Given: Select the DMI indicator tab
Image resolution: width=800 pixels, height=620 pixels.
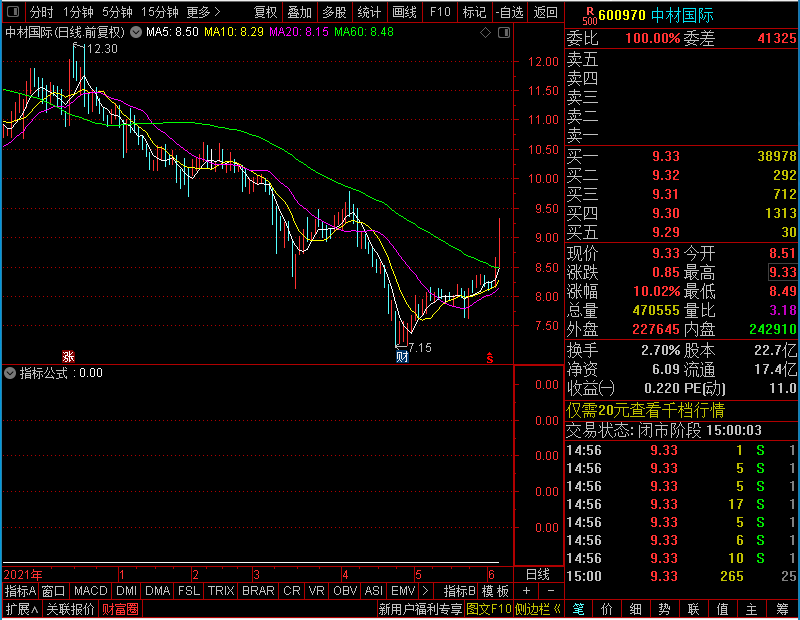Looking at the screenshot, I should click(x=126, y=591).
